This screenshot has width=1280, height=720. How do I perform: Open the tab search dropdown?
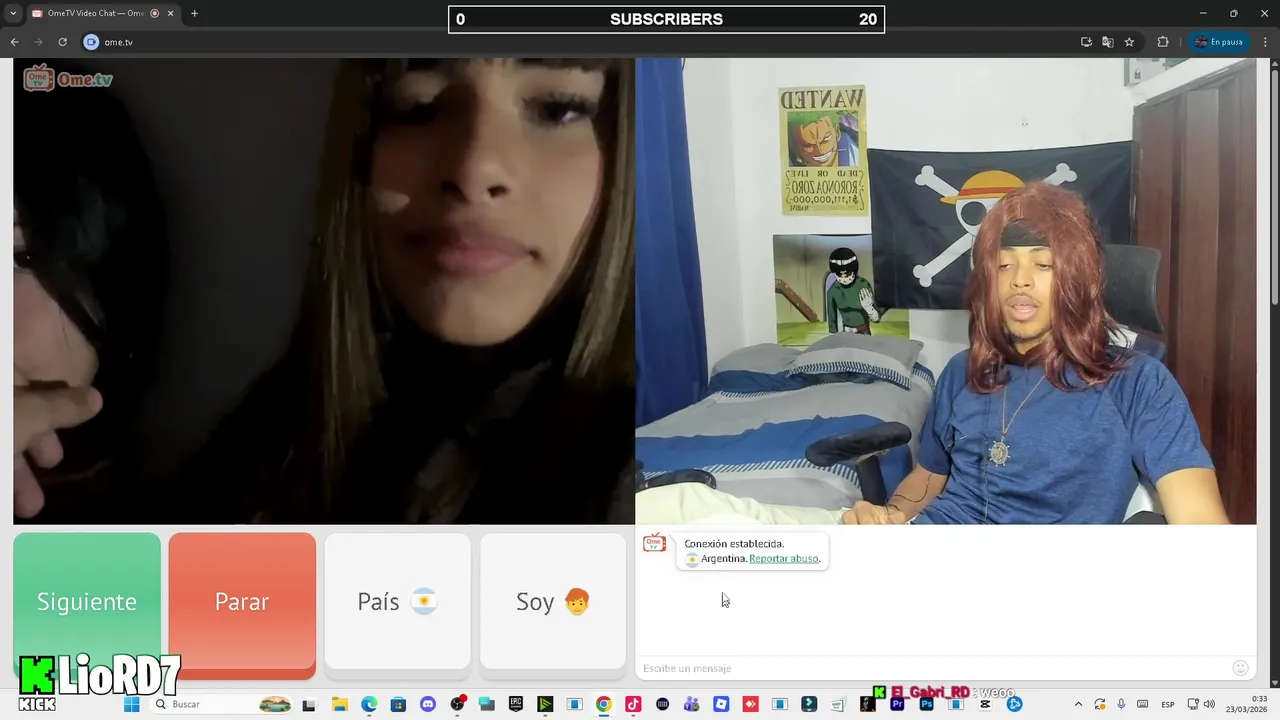13,13
